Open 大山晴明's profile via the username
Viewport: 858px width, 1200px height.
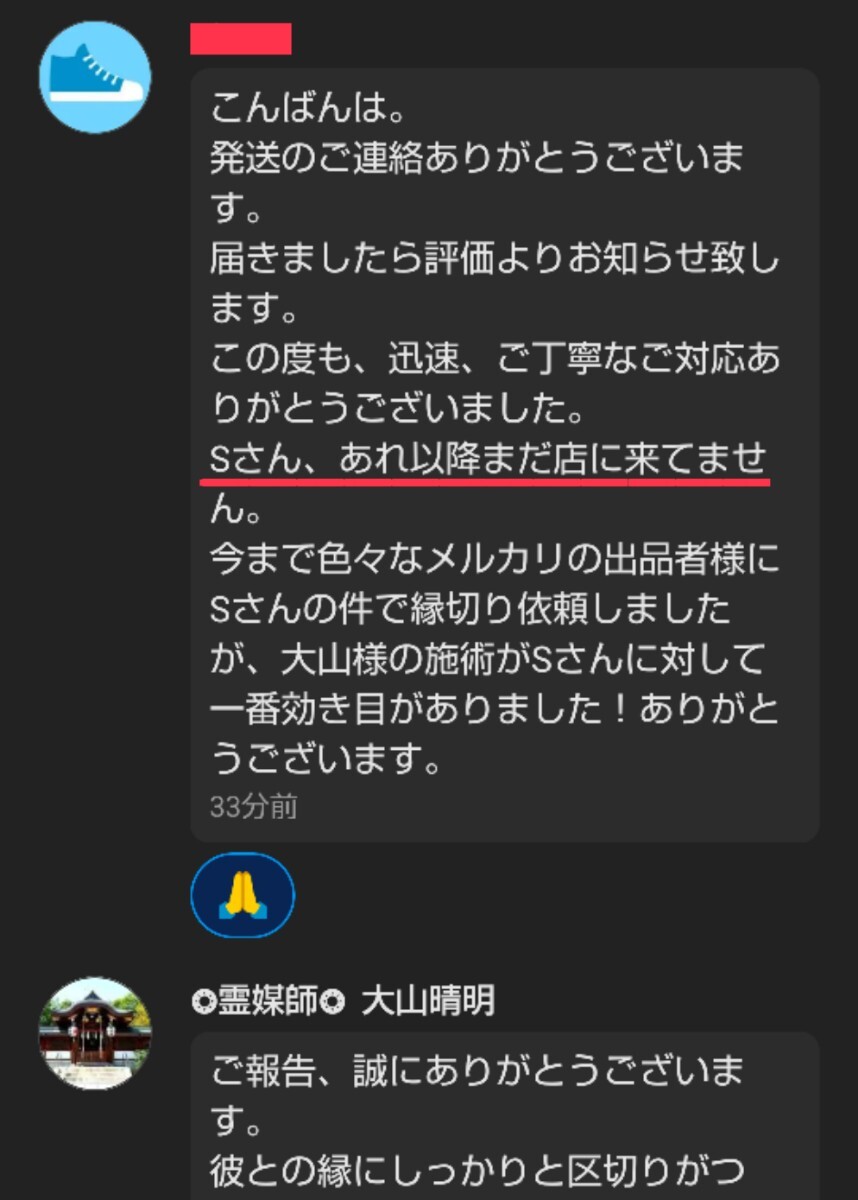tap(427, 1000)
